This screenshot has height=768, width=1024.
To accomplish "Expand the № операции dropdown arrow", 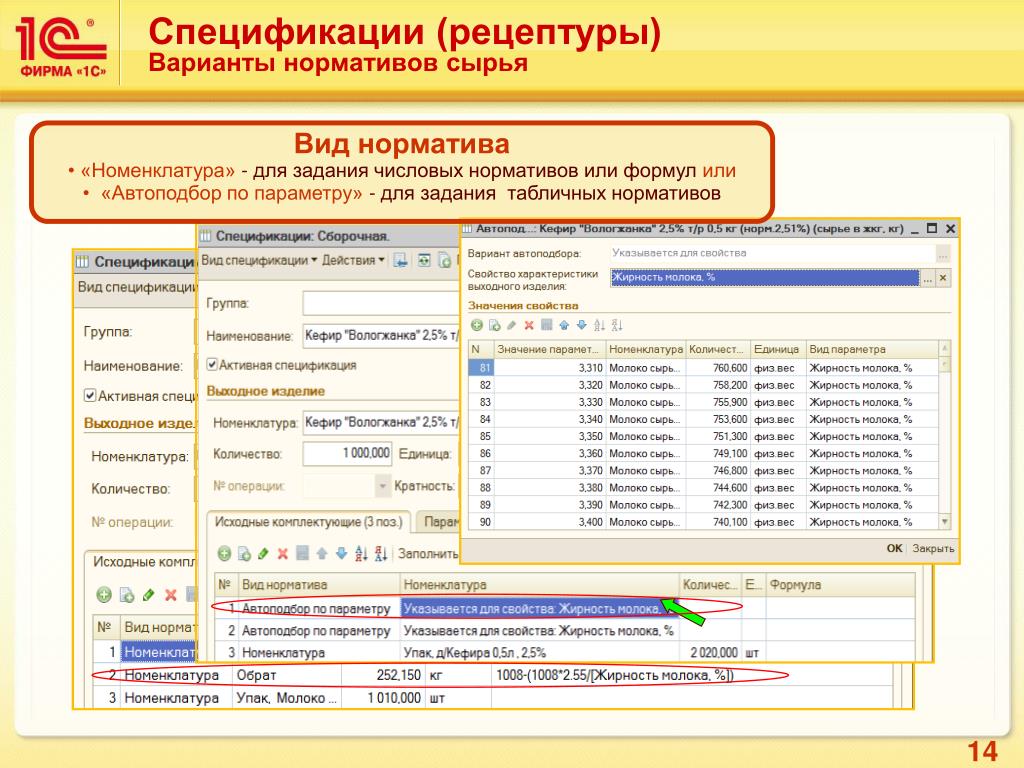I will pos(383,486).
